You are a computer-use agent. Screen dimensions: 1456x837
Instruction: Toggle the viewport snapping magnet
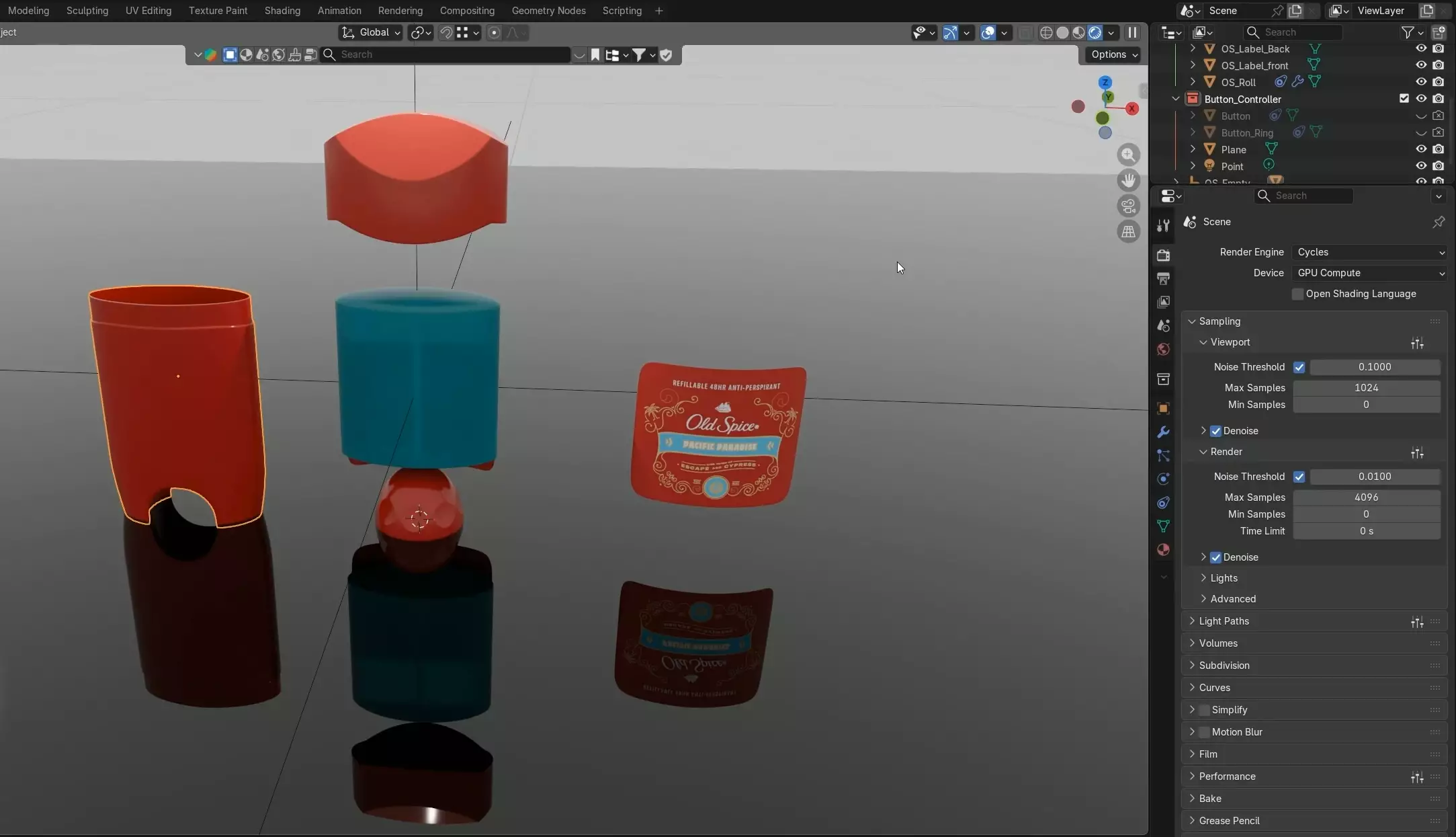coord(445,32)
